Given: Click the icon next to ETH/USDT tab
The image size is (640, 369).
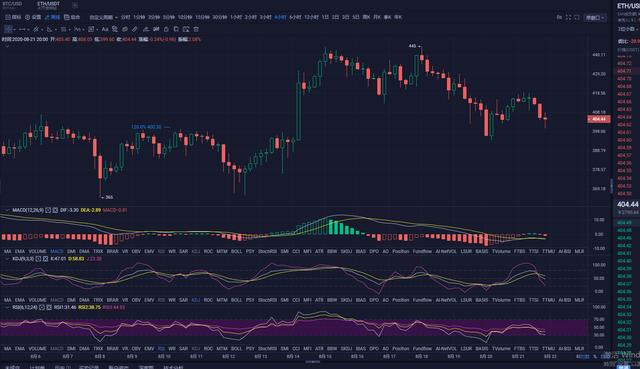Looking at the screenshot, I should pos(75,5).
